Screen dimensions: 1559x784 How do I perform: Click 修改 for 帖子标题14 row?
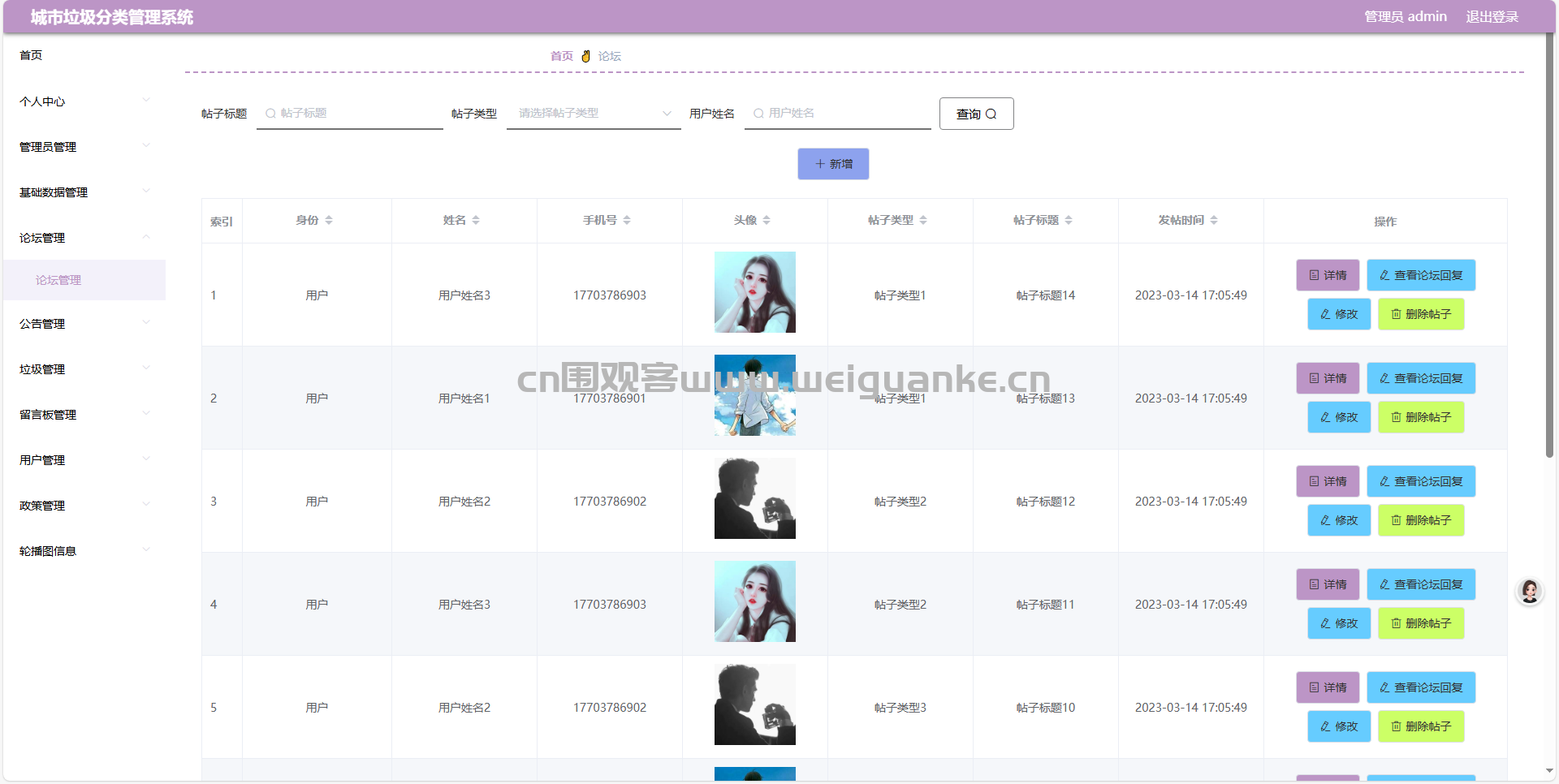point(1339,314)
